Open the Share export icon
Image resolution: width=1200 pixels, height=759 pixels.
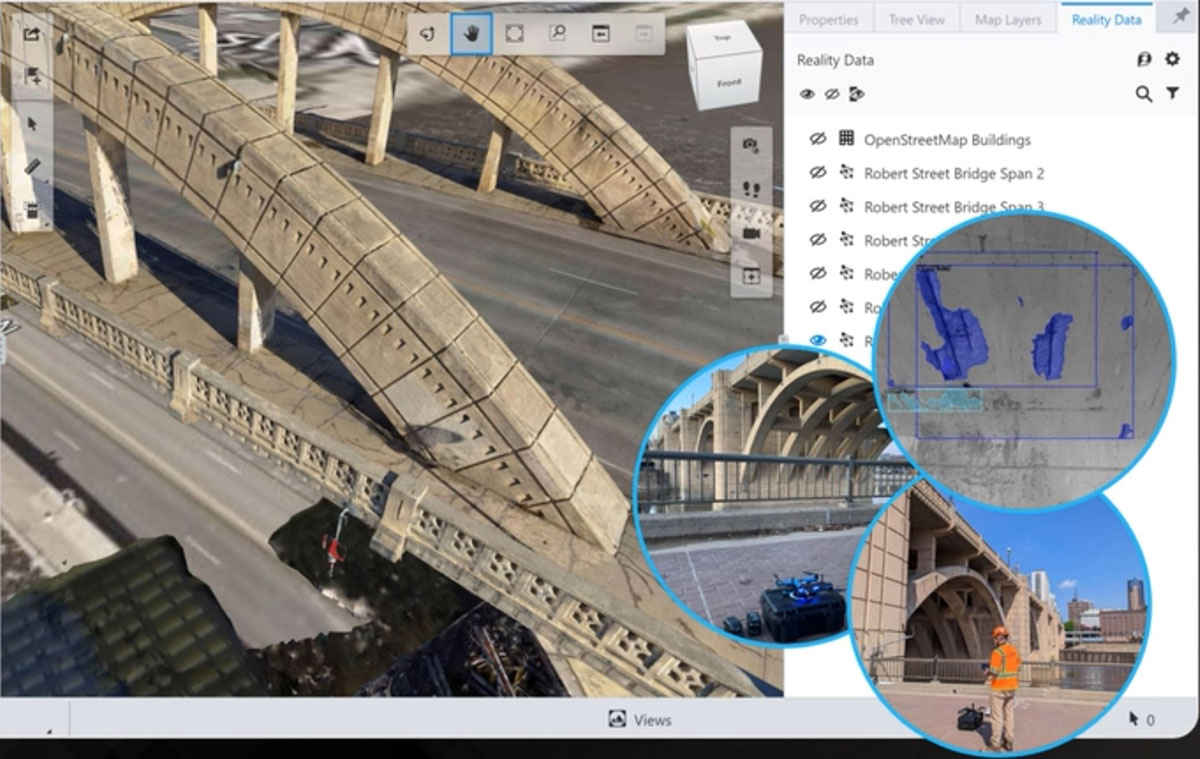(32, 34)
